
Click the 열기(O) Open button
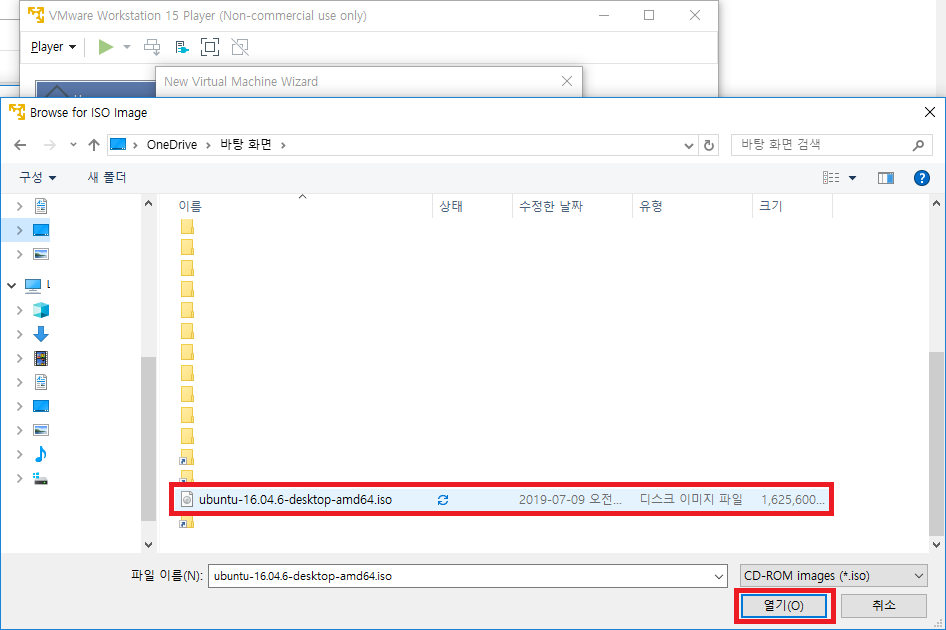[784, 605]
